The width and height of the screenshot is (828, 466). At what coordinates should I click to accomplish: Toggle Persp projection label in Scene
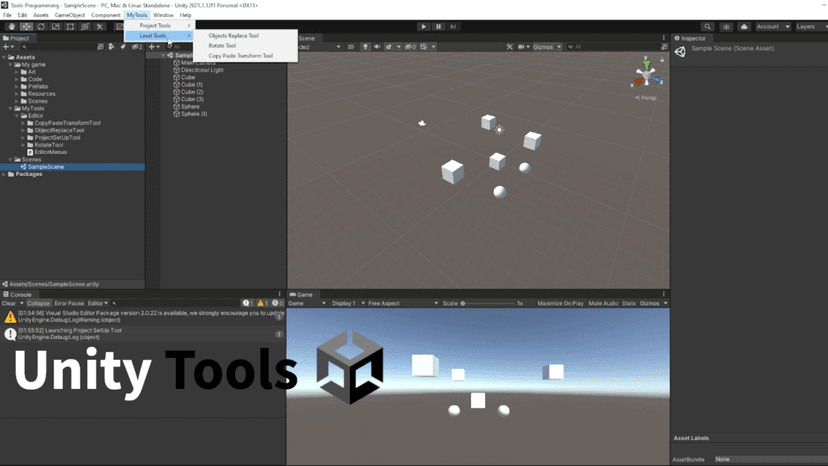(x=646, y=98)
